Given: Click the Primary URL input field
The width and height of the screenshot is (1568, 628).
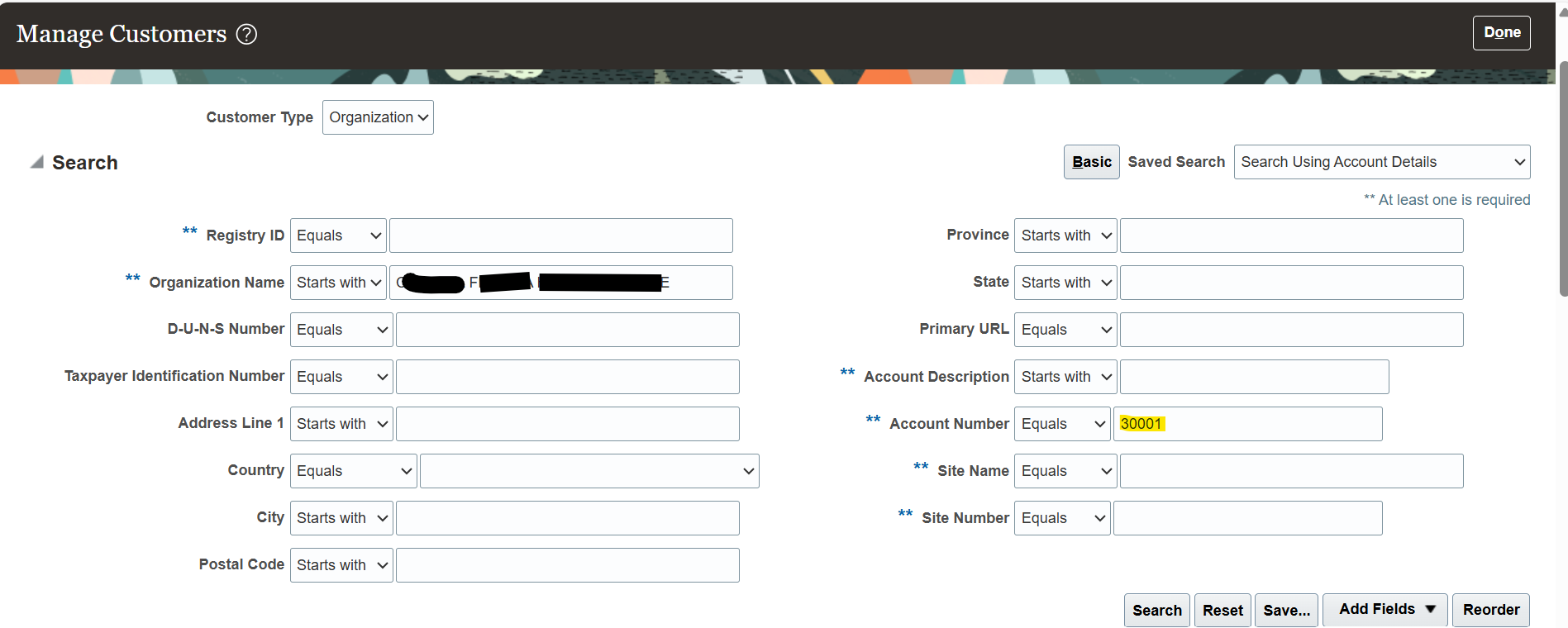Looking at the screenshot, I should click(x=1291, y=330).
